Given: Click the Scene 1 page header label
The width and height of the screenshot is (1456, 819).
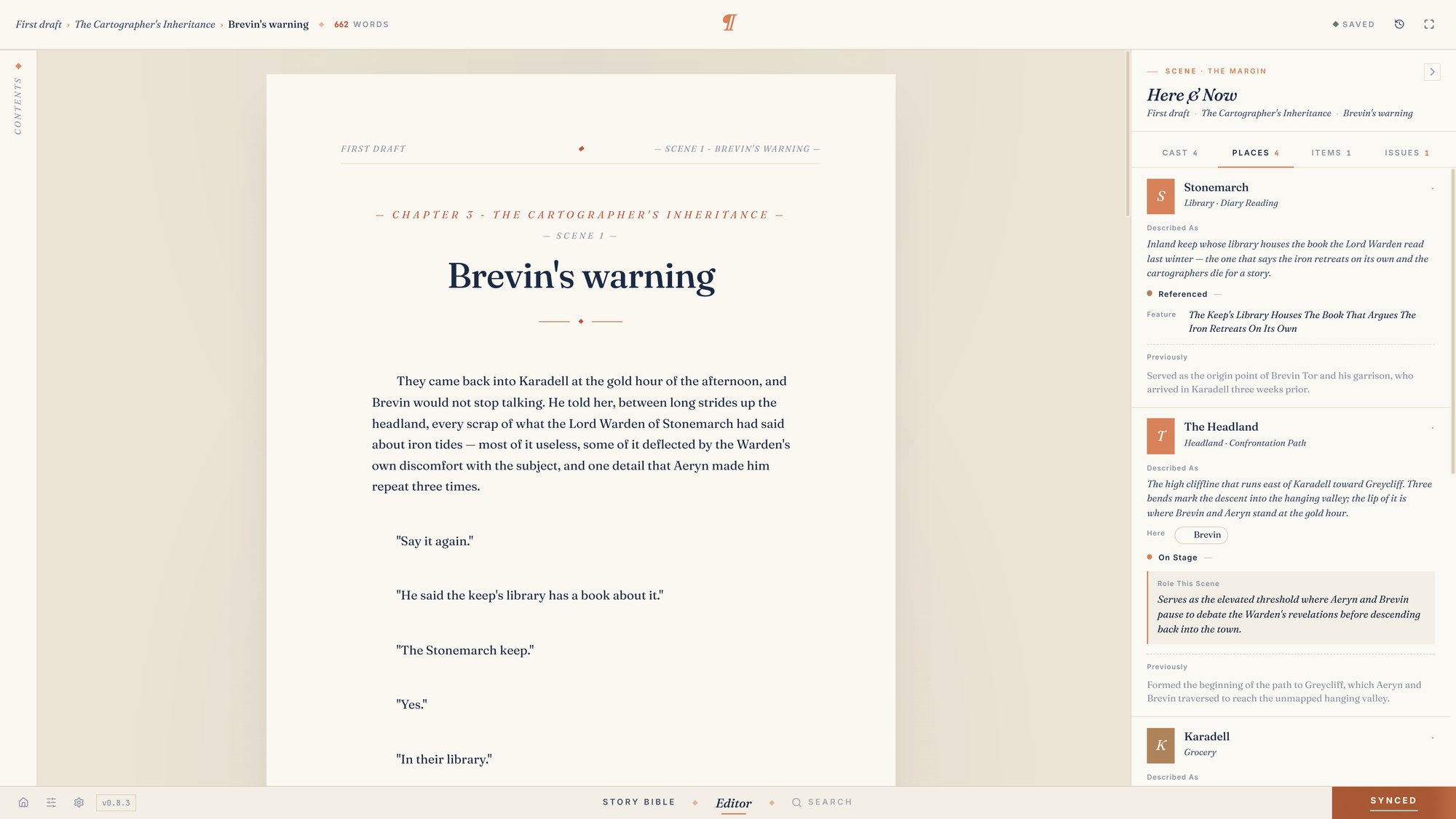Looking at the screenshot, I should [737, 149].
